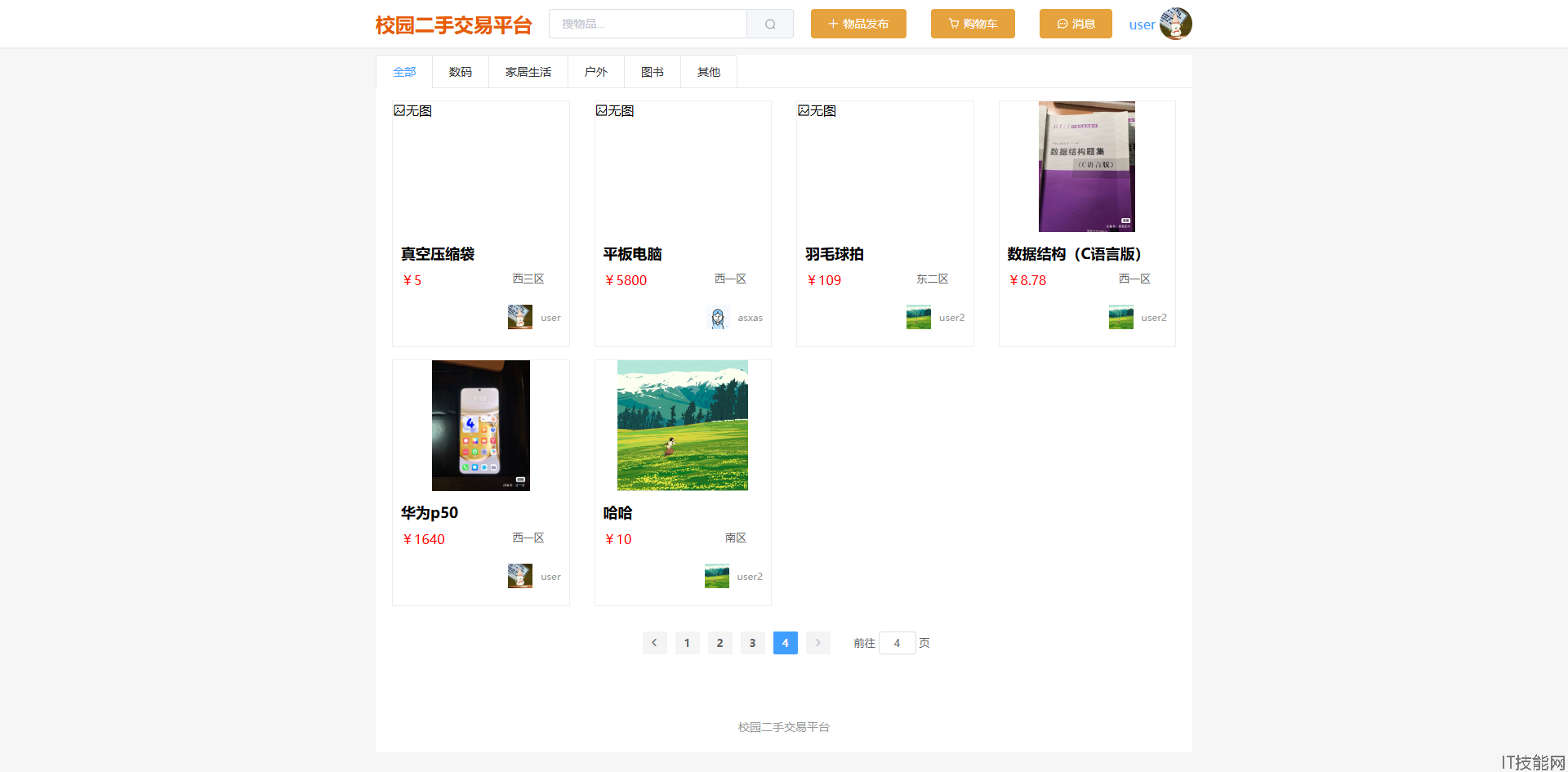Open user2 avatar on 数据结构 card
Image resolution: width=1568 pixels, height=772 pixels.
(x=1121, y=317)
